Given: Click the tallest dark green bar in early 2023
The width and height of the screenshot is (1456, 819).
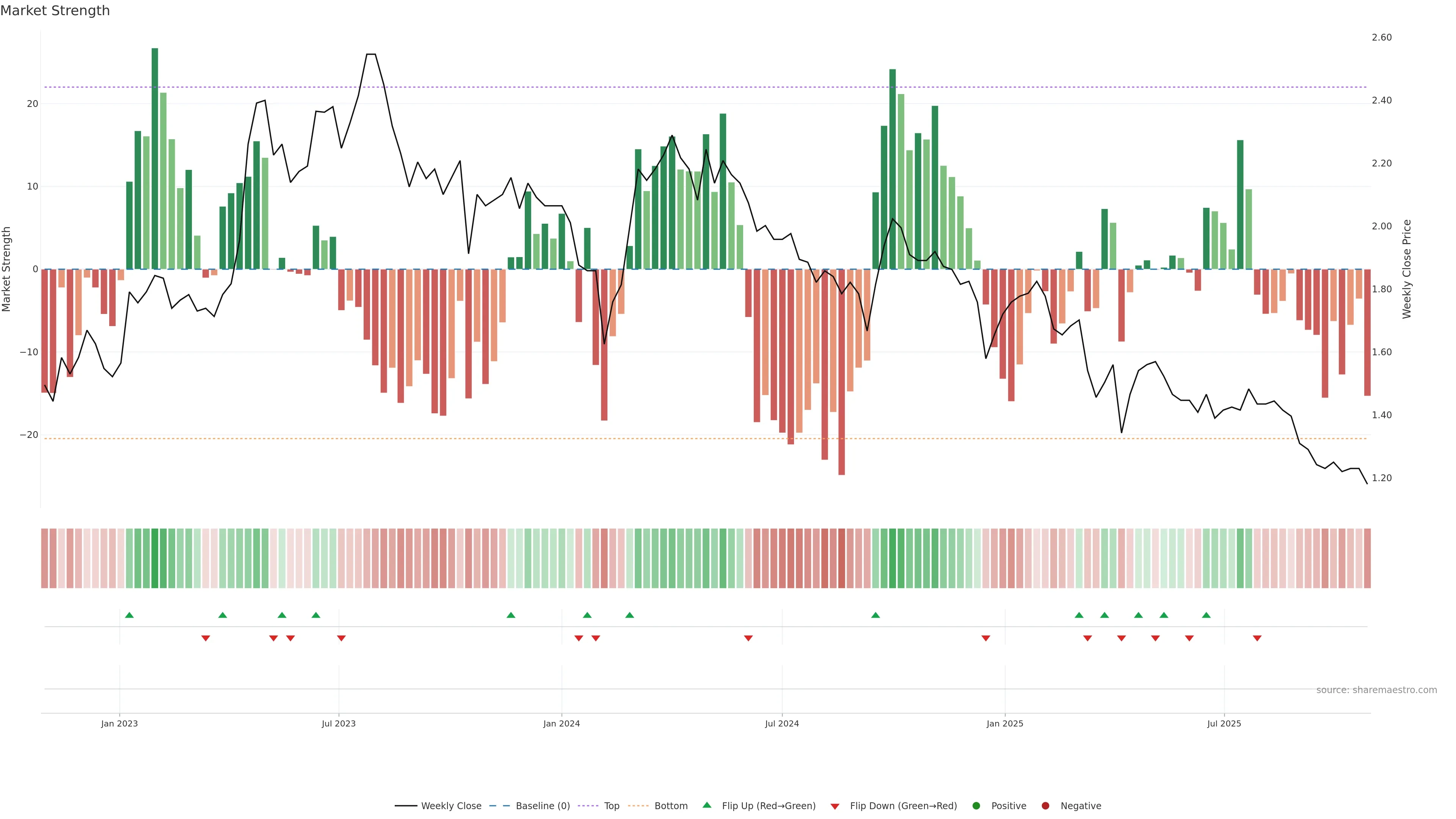Looking at the screenshot, I should 155,158.
